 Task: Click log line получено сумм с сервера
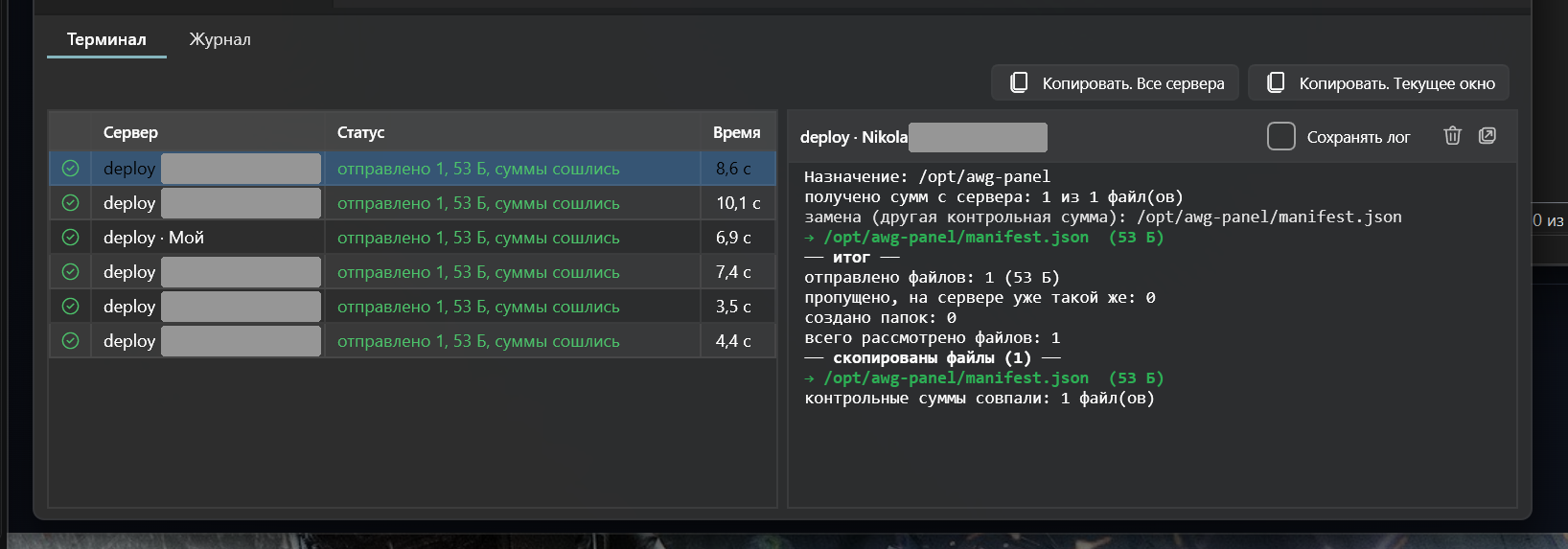[994, 196]
